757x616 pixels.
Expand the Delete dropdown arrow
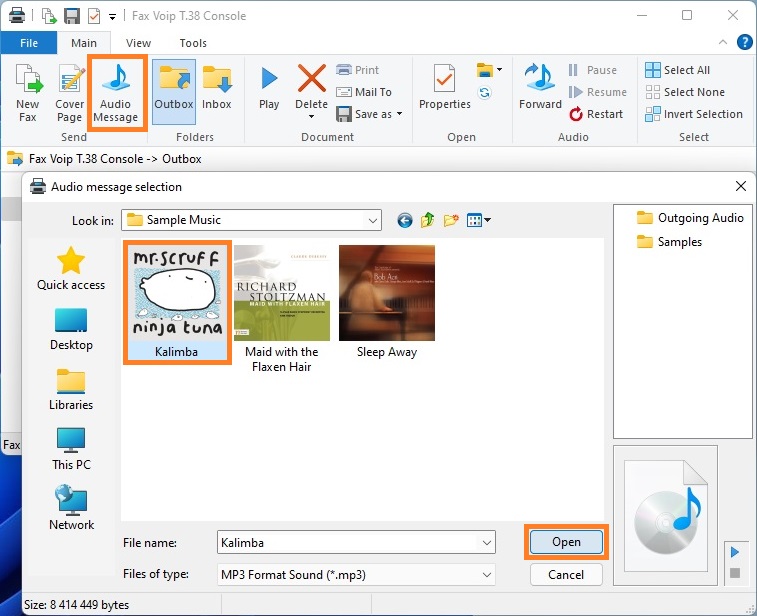[311, 116]
